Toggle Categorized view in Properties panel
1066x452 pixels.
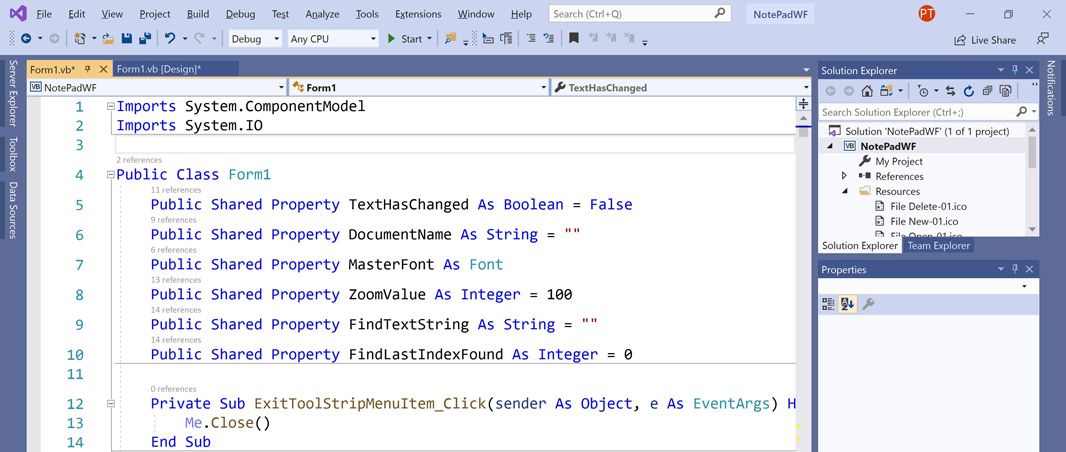pyautogui.click(x=828, y=304)
